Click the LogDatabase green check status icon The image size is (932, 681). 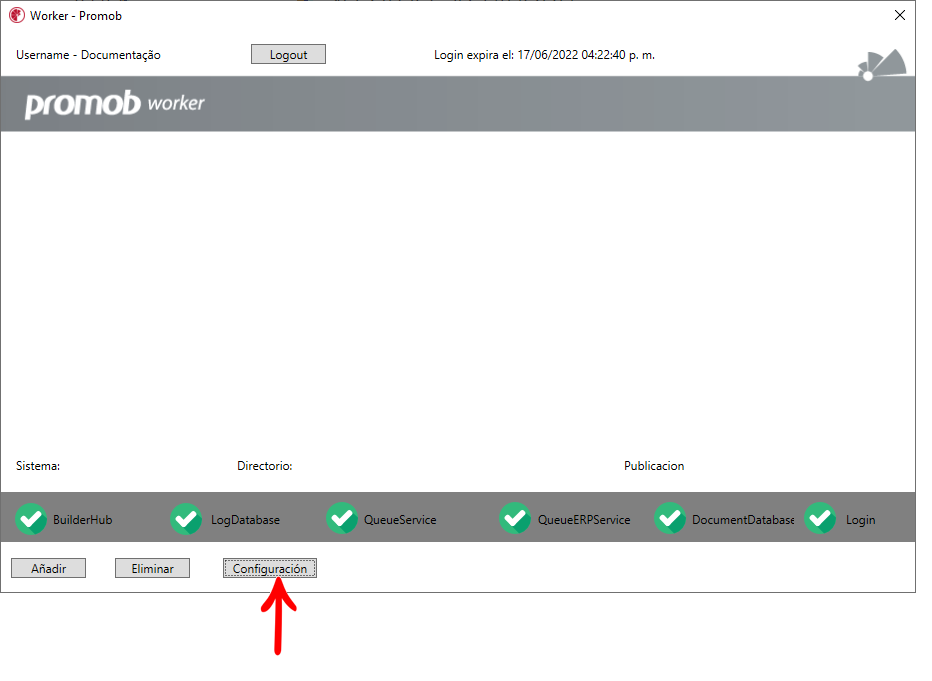pos(186,519)
